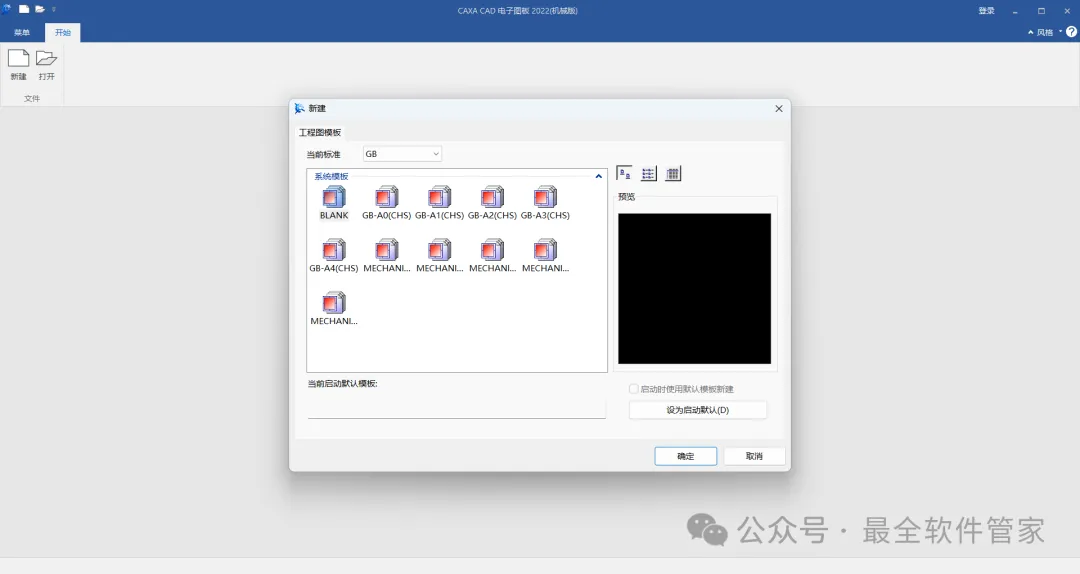Screen dimensions: 1080x574
Task: Select the GB-A4(CHS) template
Action: (334, 256)
